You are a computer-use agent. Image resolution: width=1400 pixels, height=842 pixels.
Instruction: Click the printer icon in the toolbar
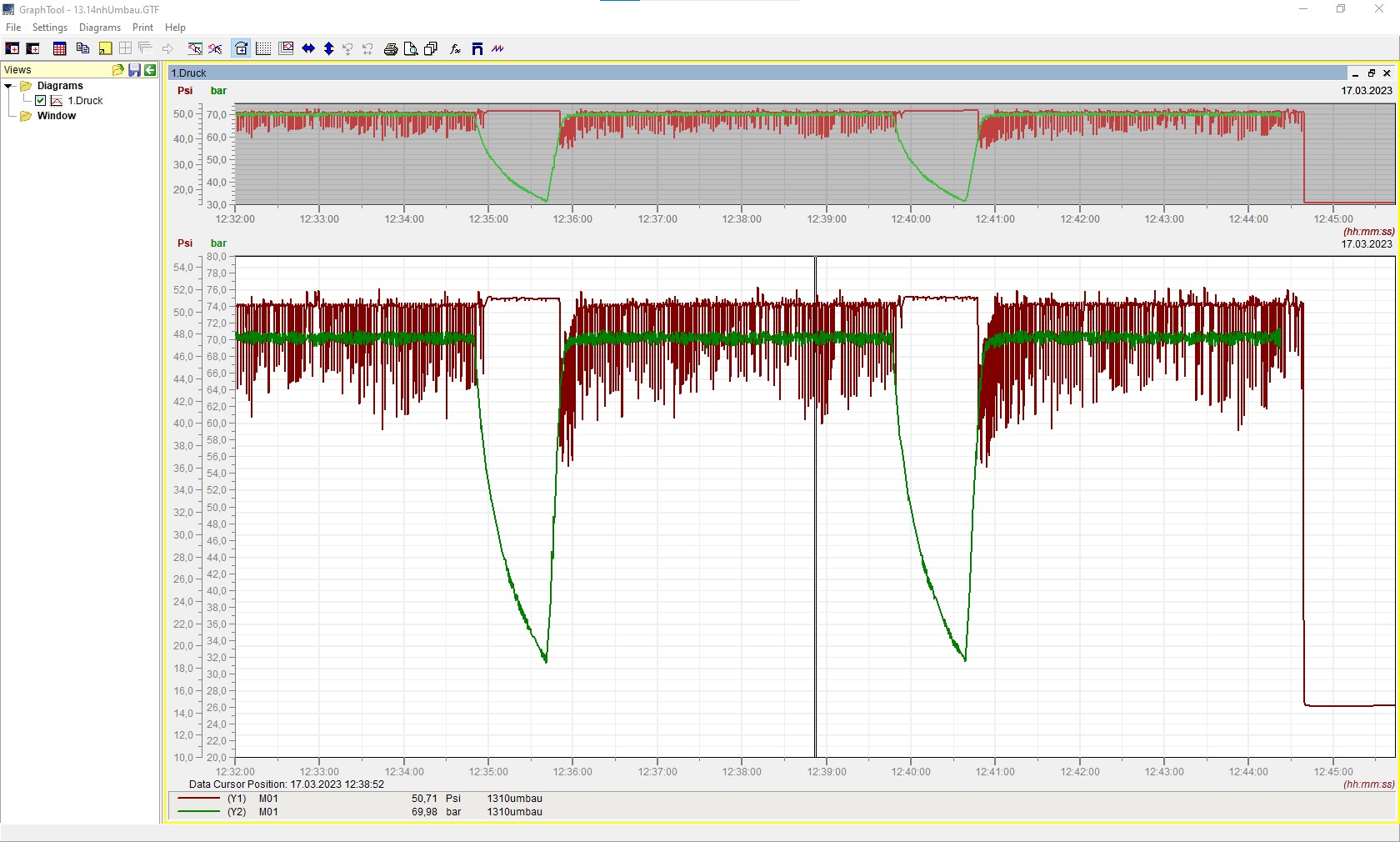(390, 49)
